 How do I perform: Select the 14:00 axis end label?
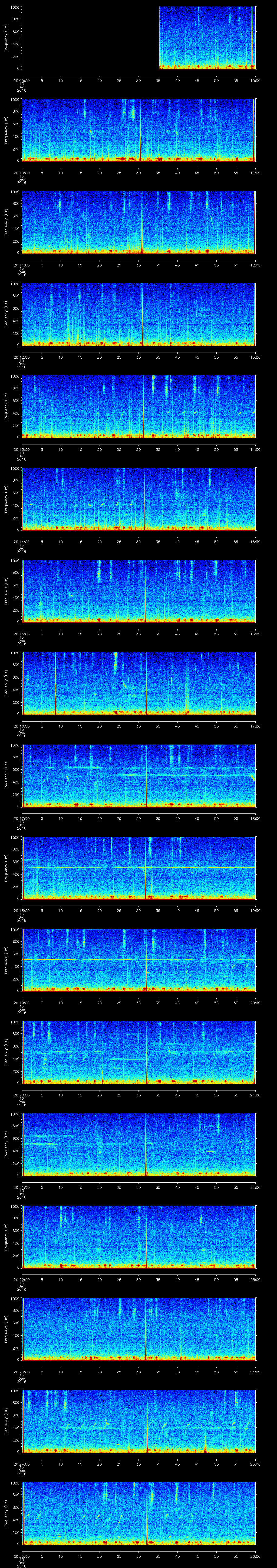tap(255, 449)
